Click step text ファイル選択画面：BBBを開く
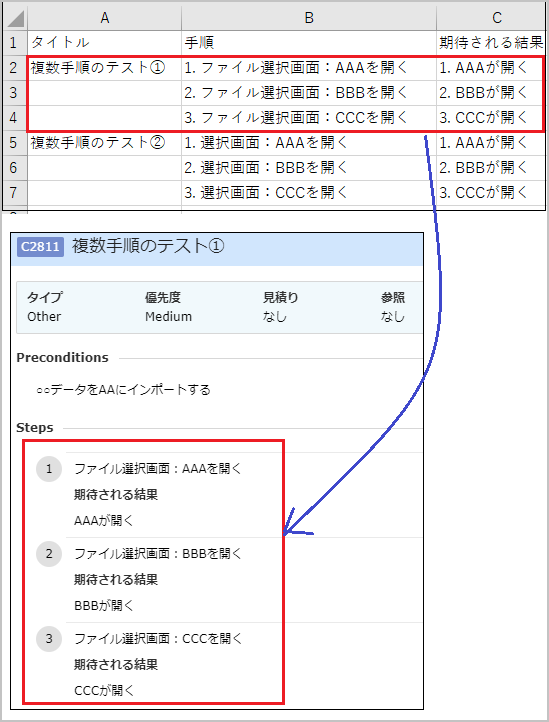 [x=158, y=553]
